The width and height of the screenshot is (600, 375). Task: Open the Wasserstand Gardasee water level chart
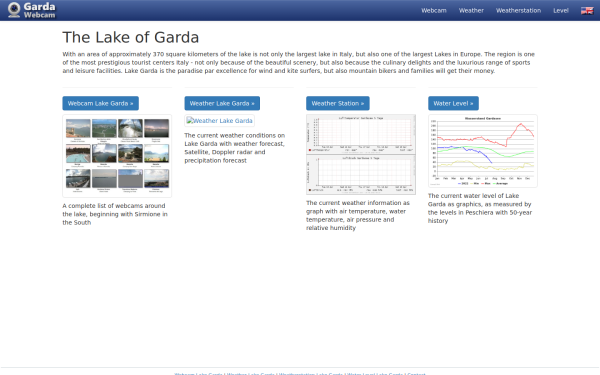(483, 151)
